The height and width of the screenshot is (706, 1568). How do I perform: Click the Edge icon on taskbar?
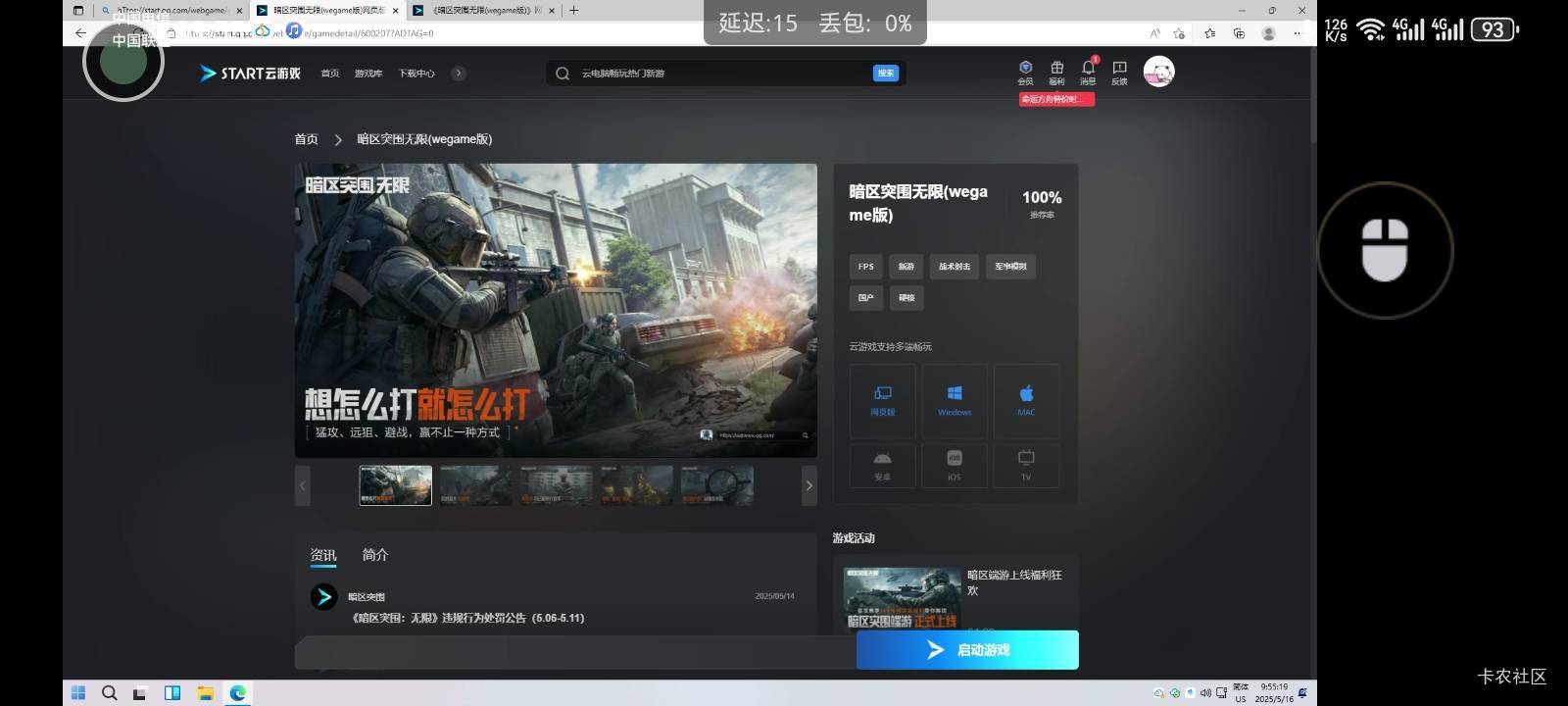tap(237, 693)
